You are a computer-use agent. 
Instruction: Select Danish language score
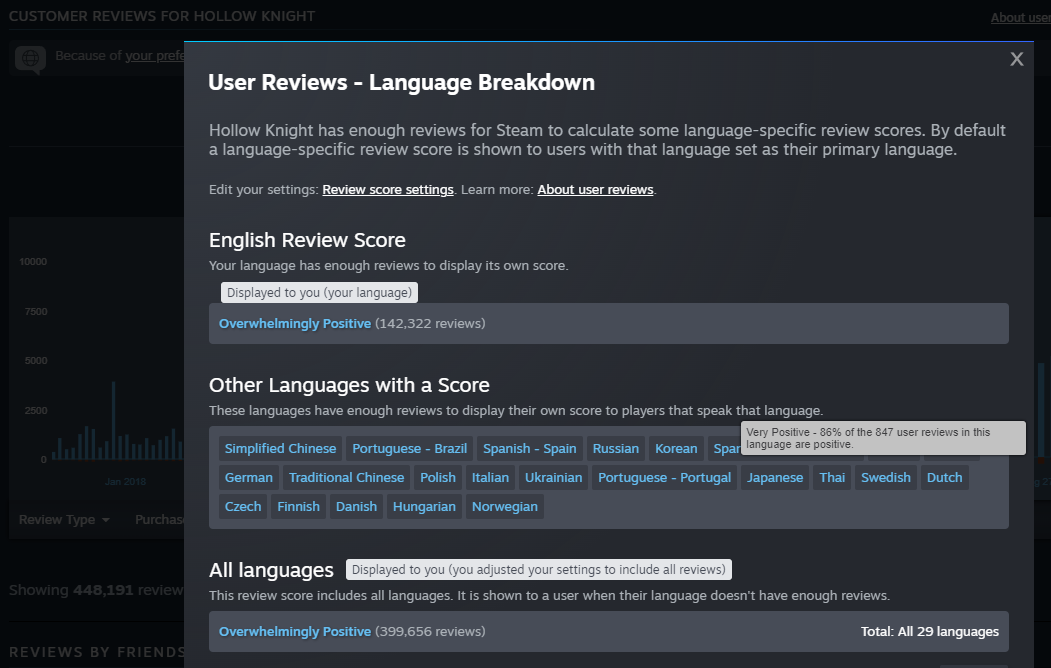[356, 507]
